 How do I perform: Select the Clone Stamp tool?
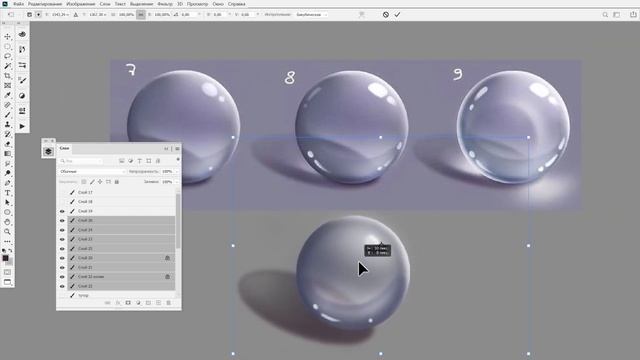pos(7,125)
